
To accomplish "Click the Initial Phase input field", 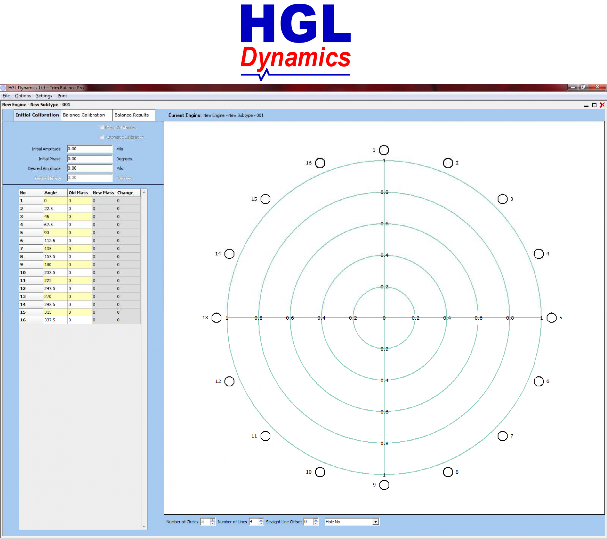I will 89,159.
